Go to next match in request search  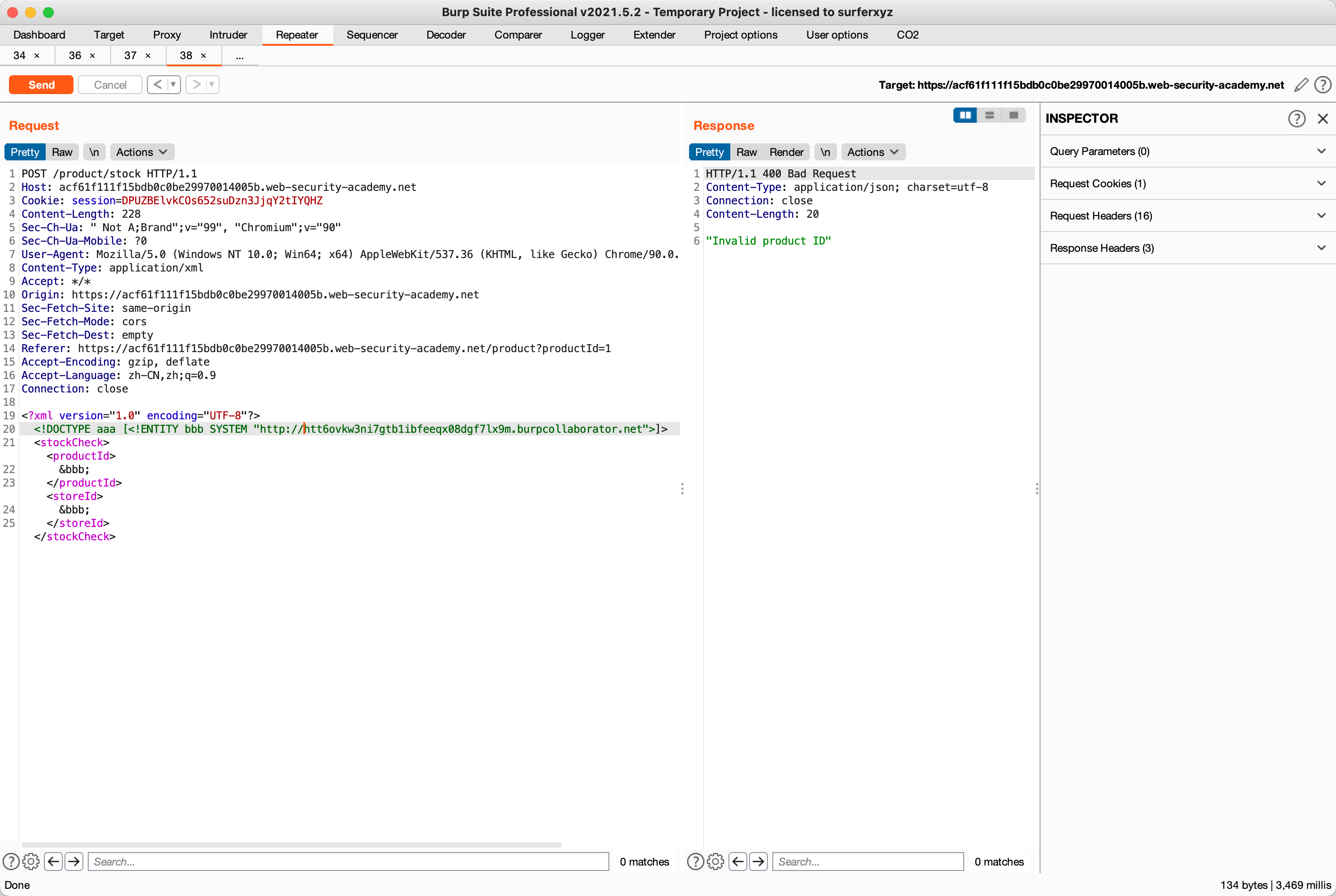pos(74,861)
